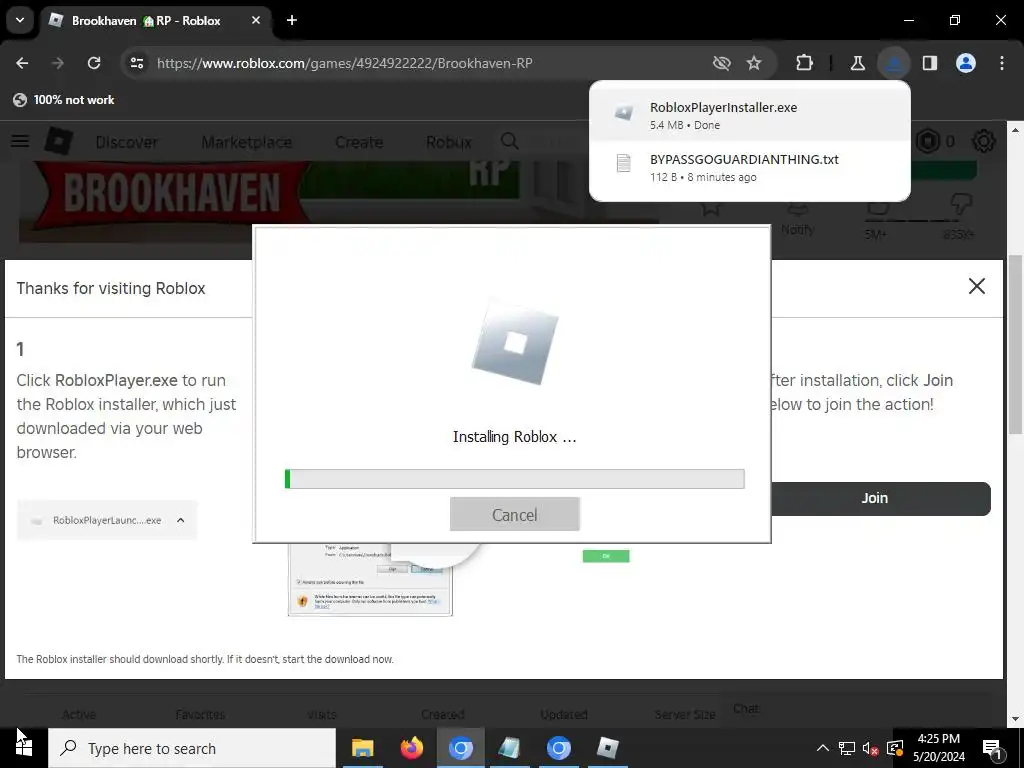Toggle the Chrome downloads button
Image resolution: width=1024 pixels, height=768 pixels.
(894, 63)
